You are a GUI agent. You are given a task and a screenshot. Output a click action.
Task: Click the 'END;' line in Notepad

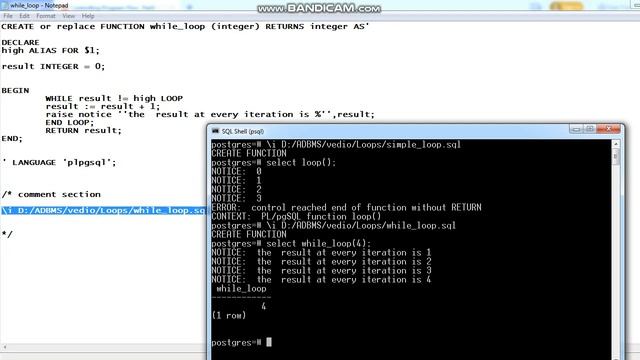tap(12, 138)
